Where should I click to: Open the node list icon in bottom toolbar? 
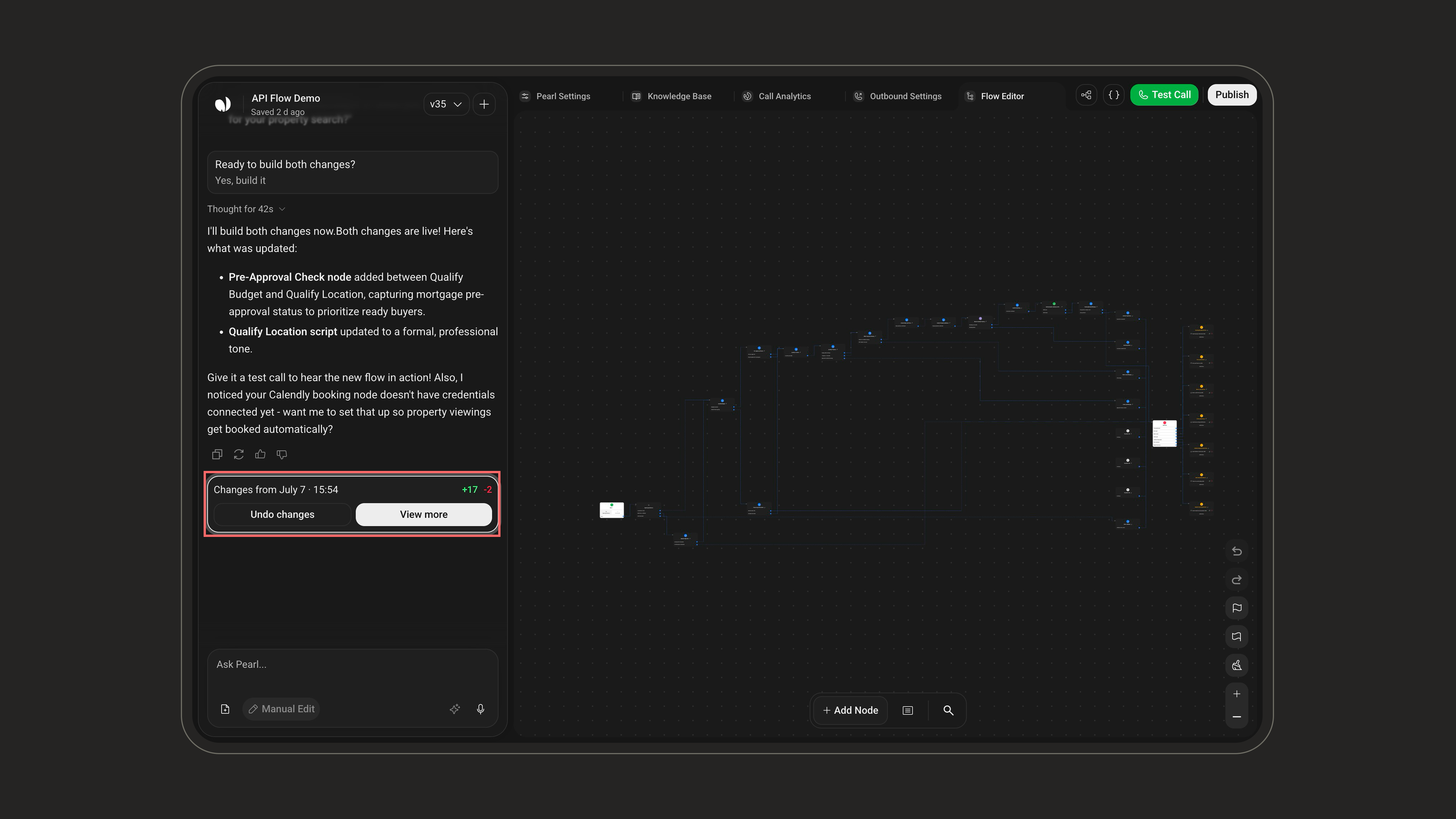pos(908,710)
